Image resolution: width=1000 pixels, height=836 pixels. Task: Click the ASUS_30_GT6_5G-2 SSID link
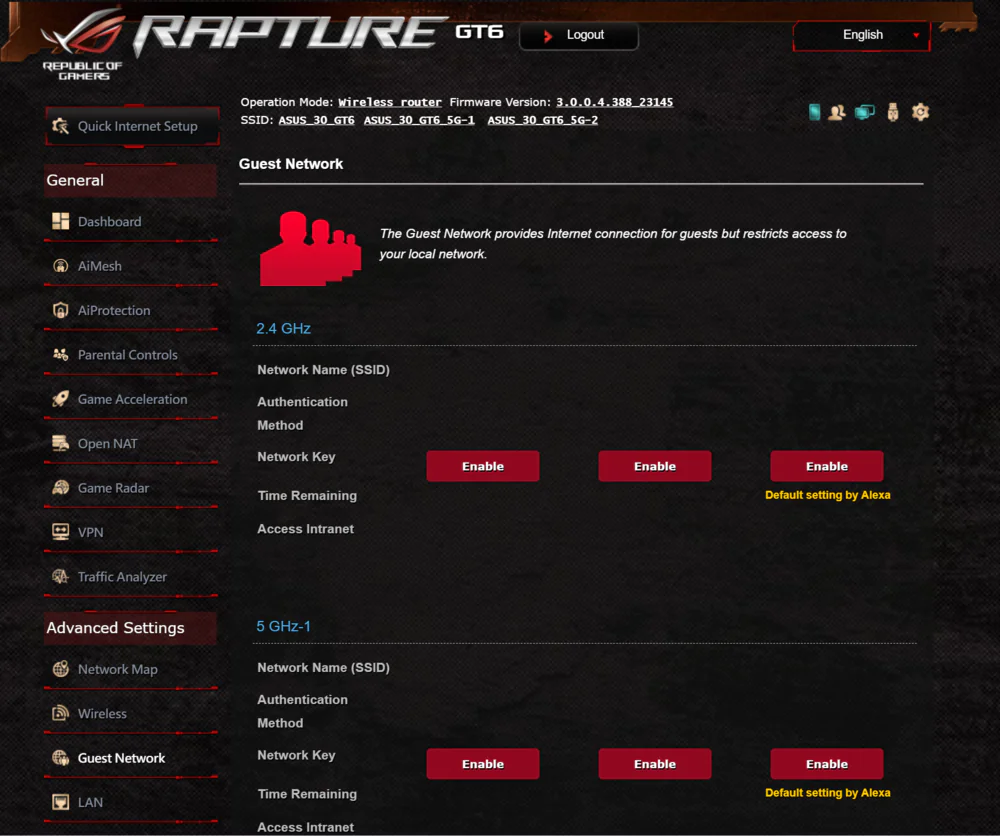click(x=543, y=120)
